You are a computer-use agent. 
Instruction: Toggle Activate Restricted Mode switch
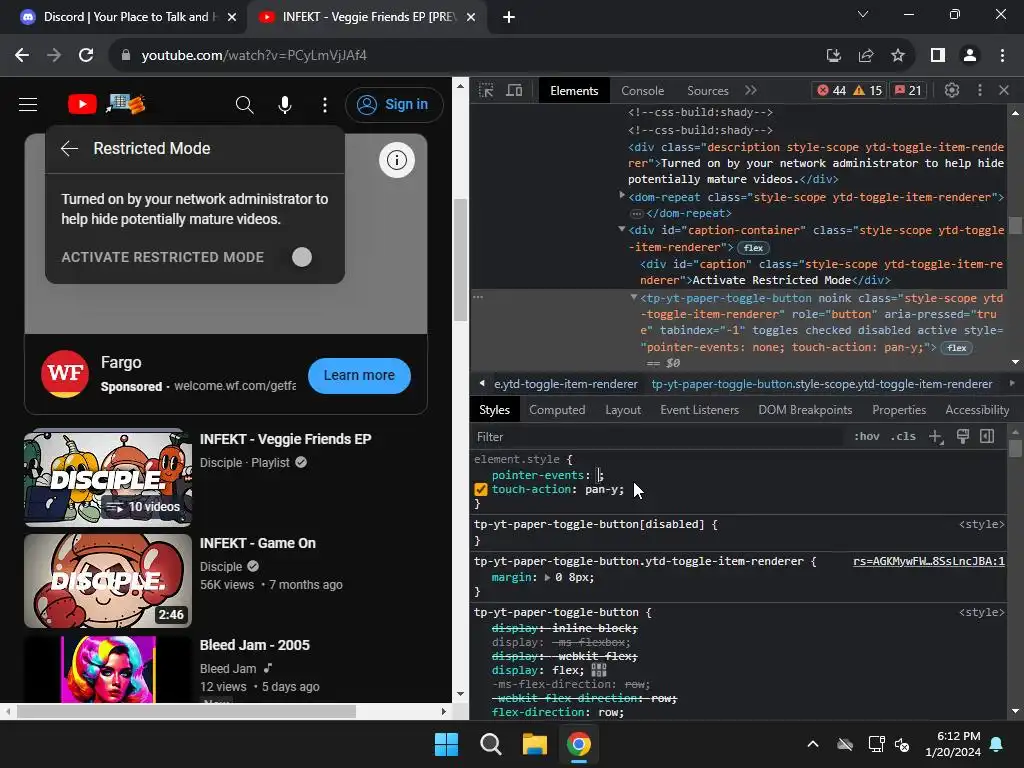pyautogui.click(x=302, y=257)
